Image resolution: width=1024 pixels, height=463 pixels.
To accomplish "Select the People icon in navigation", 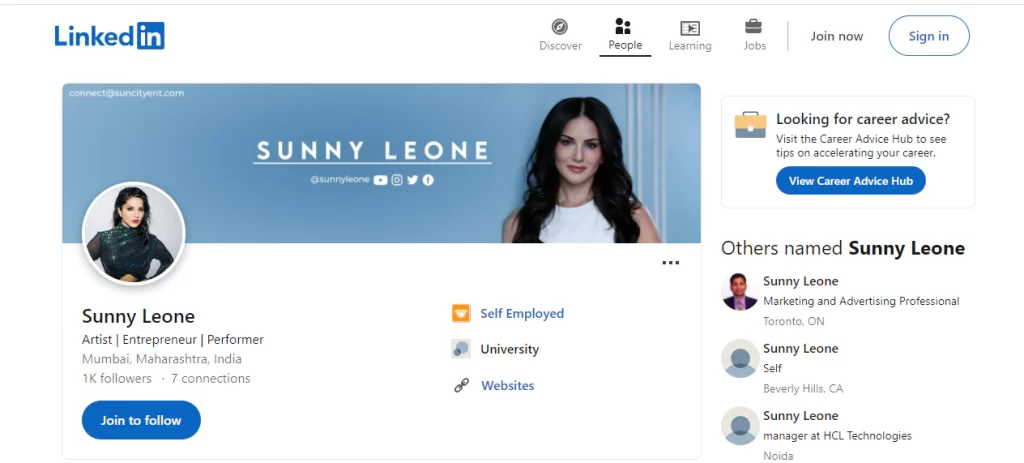I will click(624, 26).
